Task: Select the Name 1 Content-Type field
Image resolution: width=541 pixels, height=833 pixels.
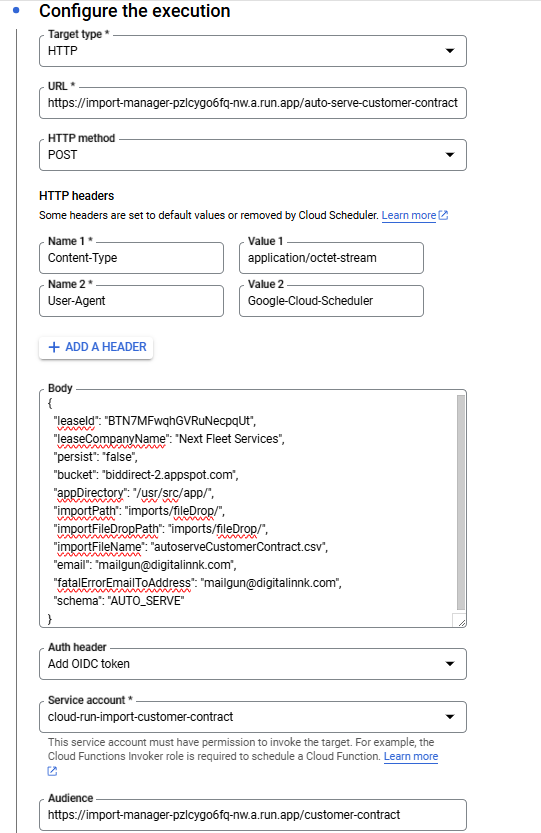Action: click(x=131, y=258)
